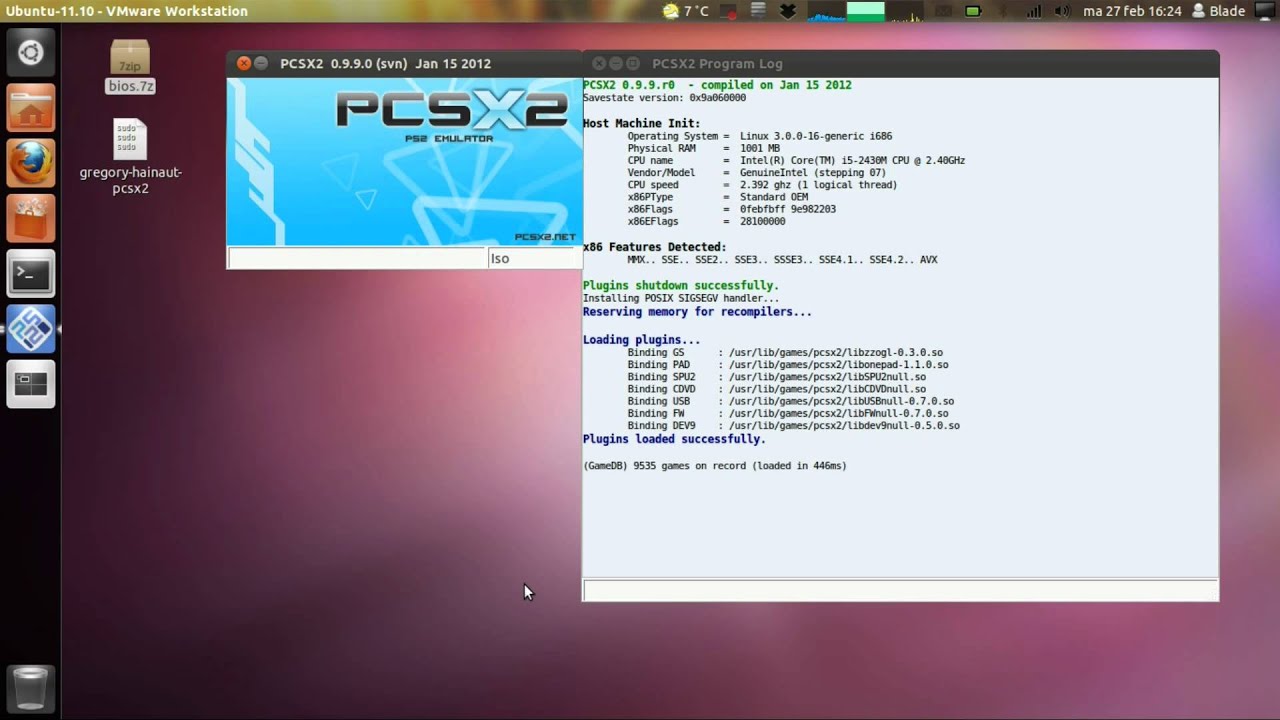The width and height of the screenshot is (1280, 720).
Task: Minimize the PCSX2 0.9.9.0 (svn) window
Action: tap(261, 63)
